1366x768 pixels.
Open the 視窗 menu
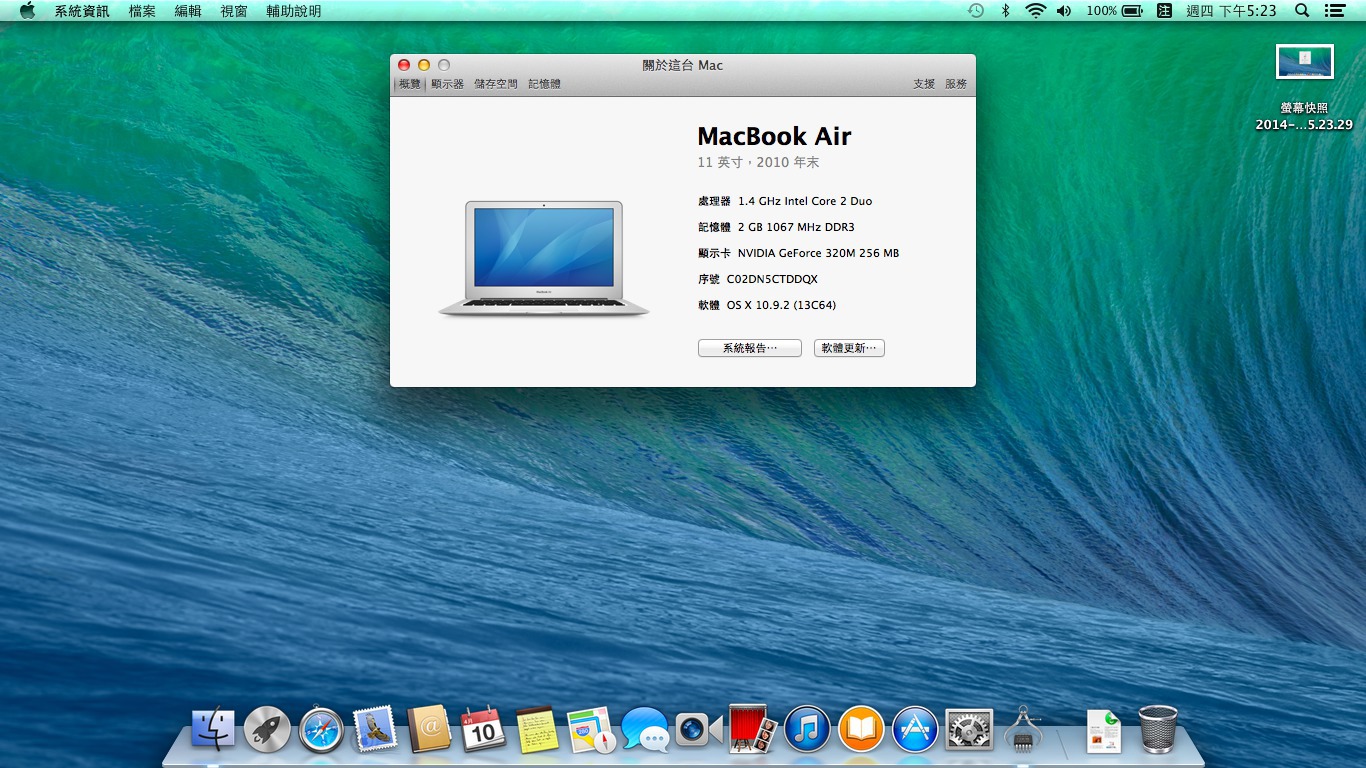[234, 11]
